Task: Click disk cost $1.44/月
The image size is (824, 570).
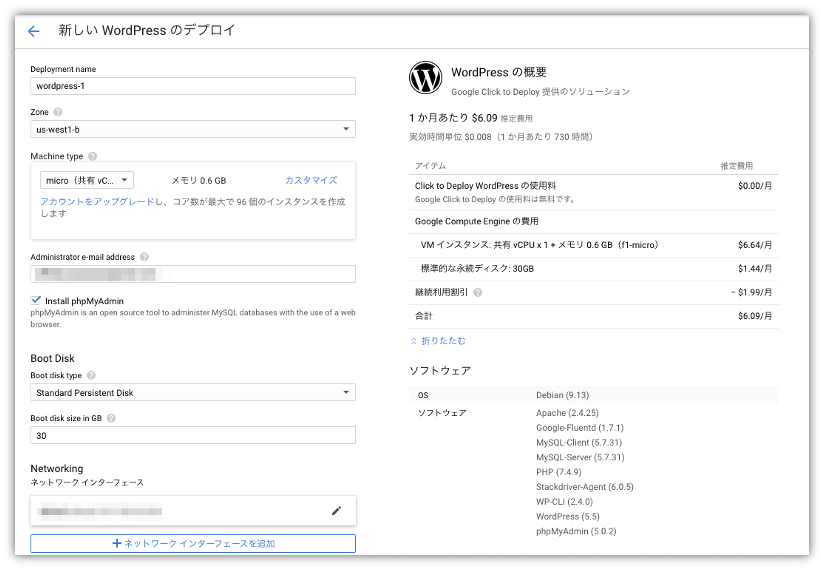Action: [755, 268]
